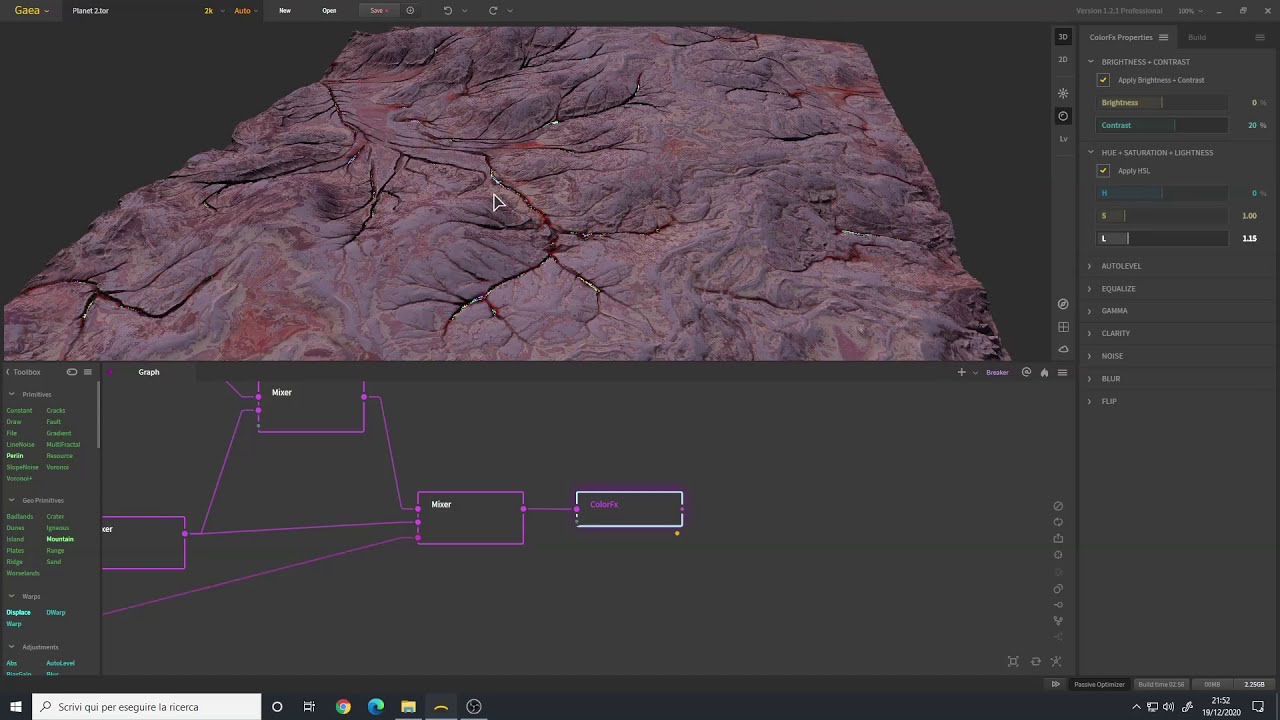
Task: Click the redo arrow in top toolbar
Action: tap(493, 10)
